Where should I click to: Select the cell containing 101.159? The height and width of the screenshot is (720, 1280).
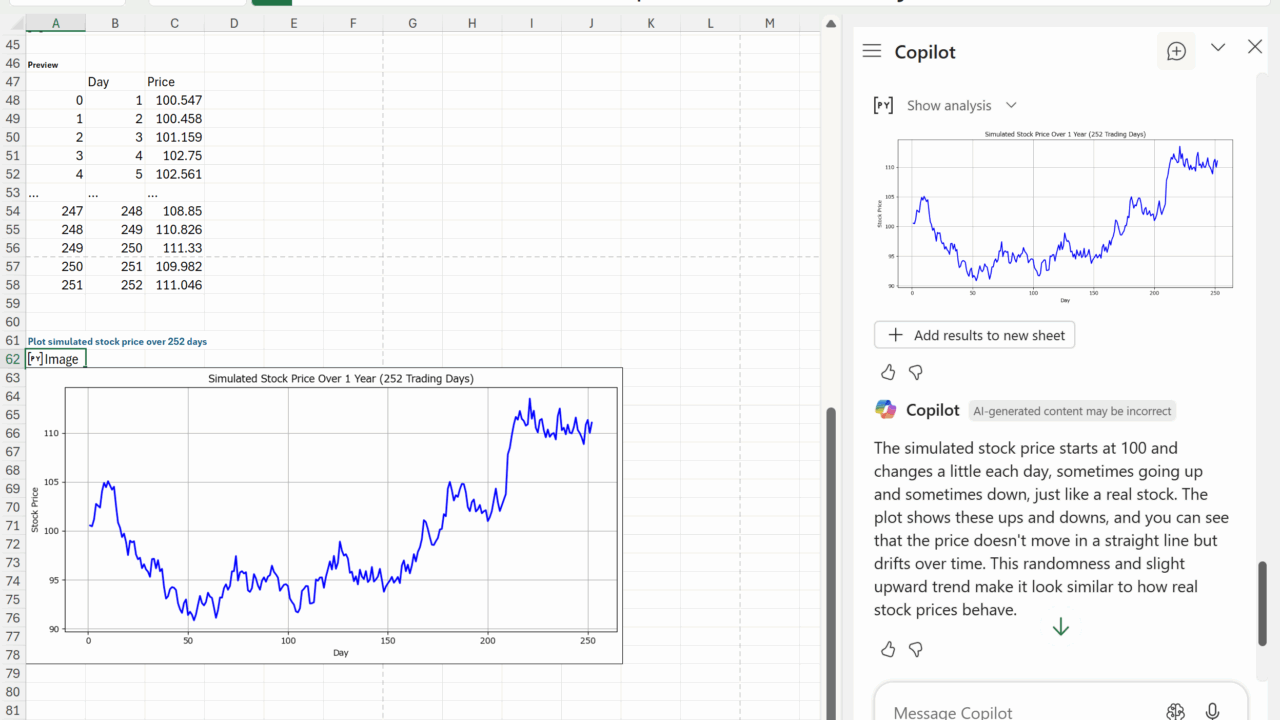(x=174, y=137)
